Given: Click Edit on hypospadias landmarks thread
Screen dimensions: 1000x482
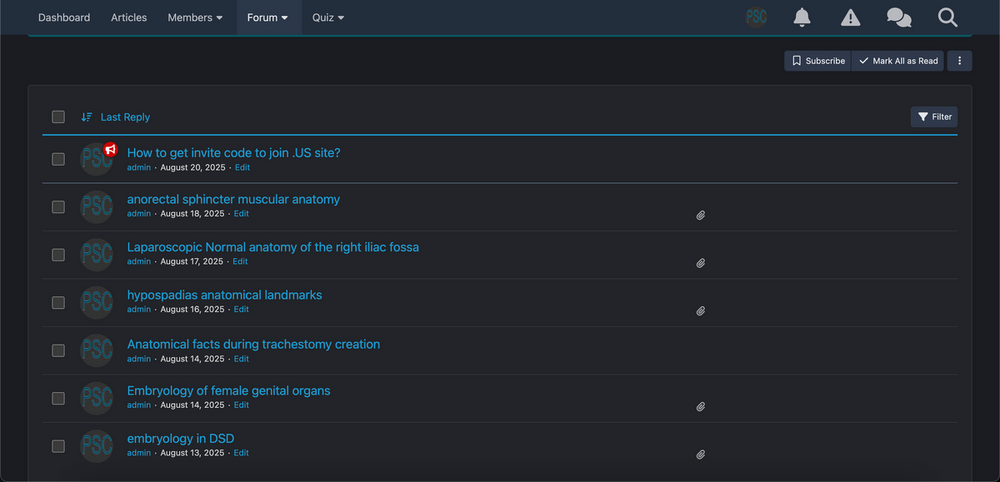Looking at the screenshot, I should (241, 309).
